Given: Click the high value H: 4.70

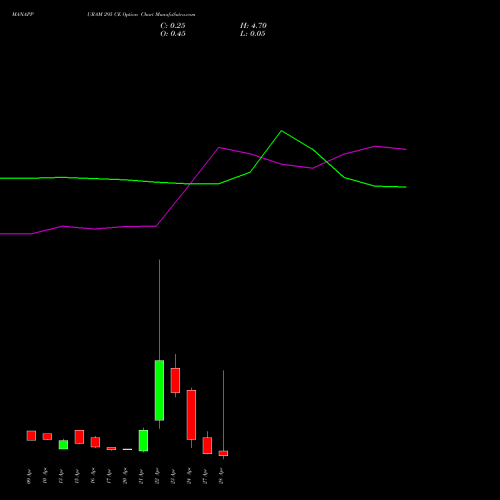Looking at the screenshot, I should (x=253, y=26).
